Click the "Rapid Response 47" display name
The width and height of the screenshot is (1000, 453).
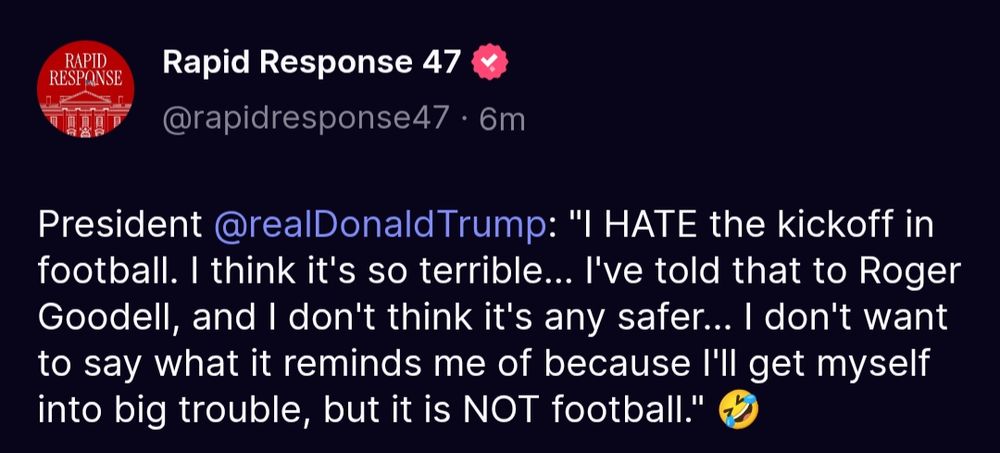(312, 63)
